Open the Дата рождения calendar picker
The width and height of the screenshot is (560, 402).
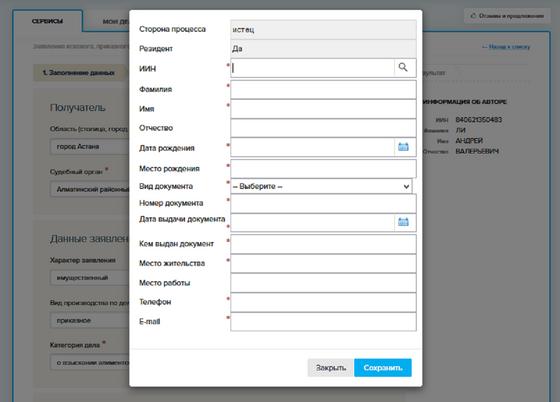click(x=403, y=147)
